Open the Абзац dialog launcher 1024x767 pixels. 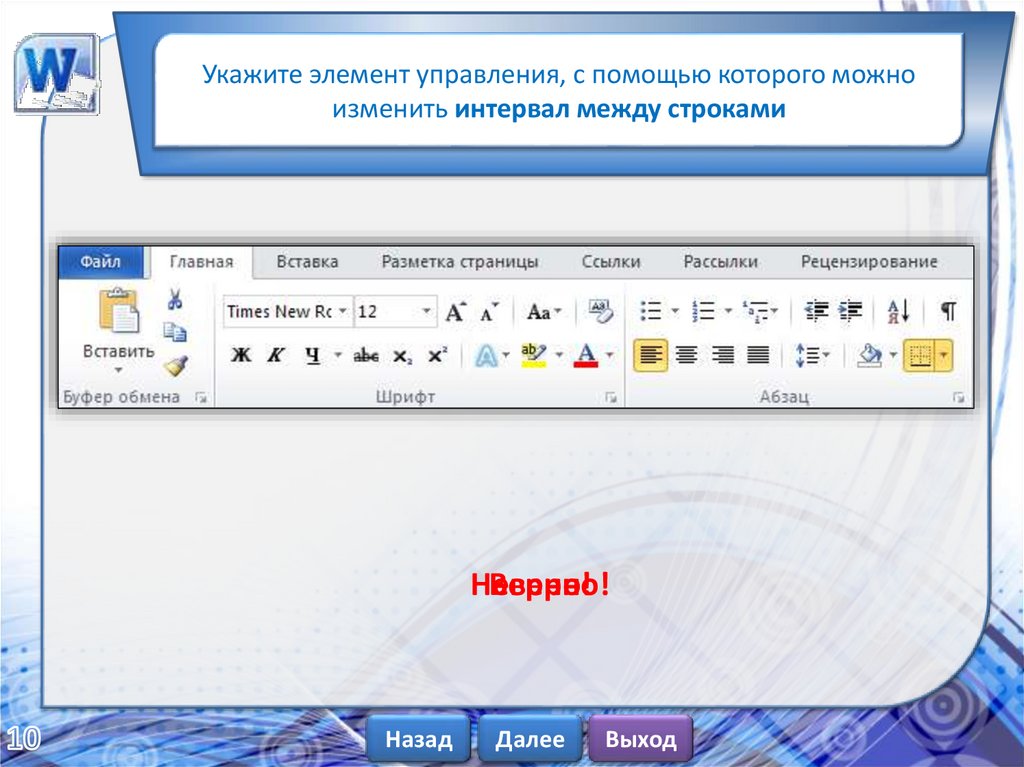coord(958,398)
